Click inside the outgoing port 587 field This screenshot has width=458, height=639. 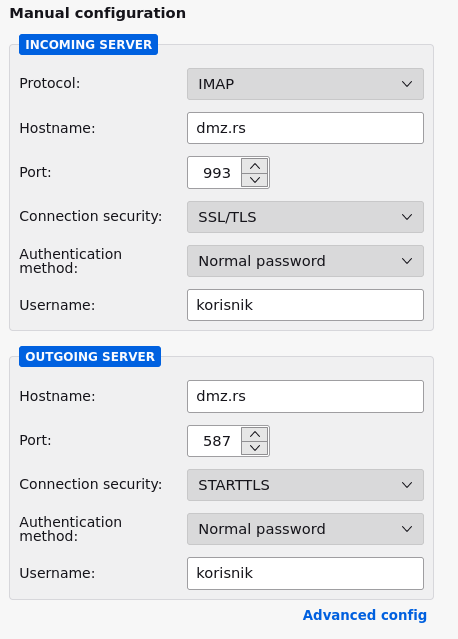215,441
